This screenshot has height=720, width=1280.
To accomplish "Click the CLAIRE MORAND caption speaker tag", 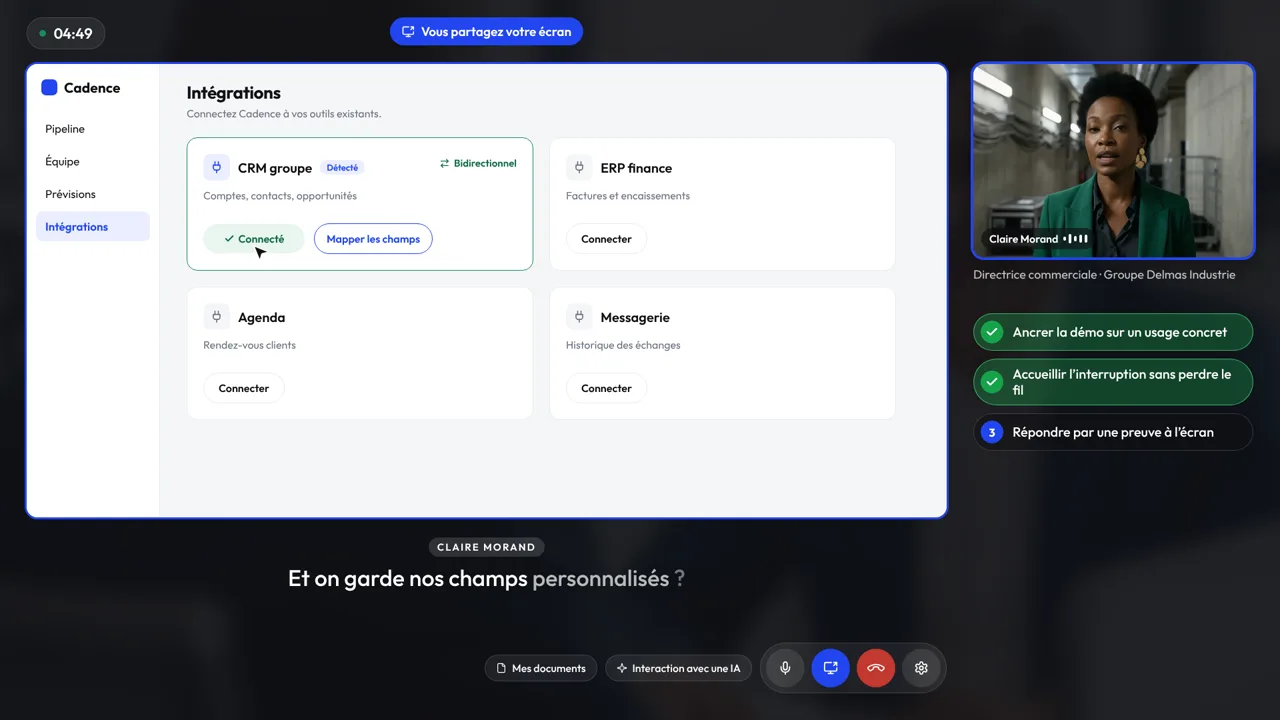I will coord(487,547).
